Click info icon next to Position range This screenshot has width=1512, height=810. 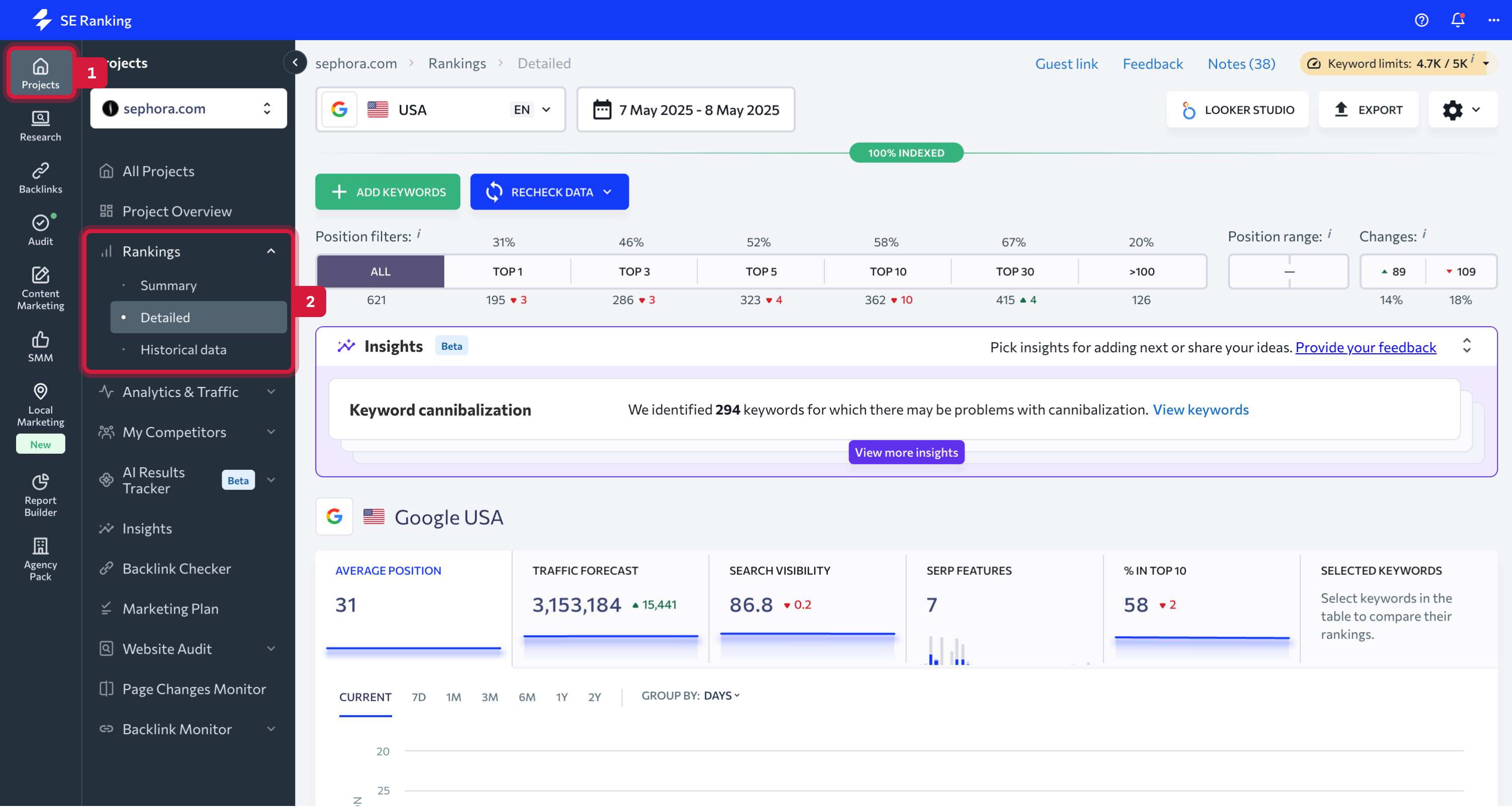tap(1329, 234)
